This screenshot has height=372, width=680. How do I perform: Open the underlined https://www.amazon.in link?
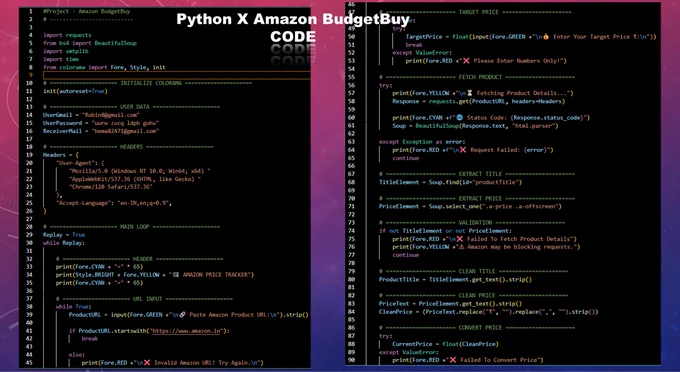(186, 331)
